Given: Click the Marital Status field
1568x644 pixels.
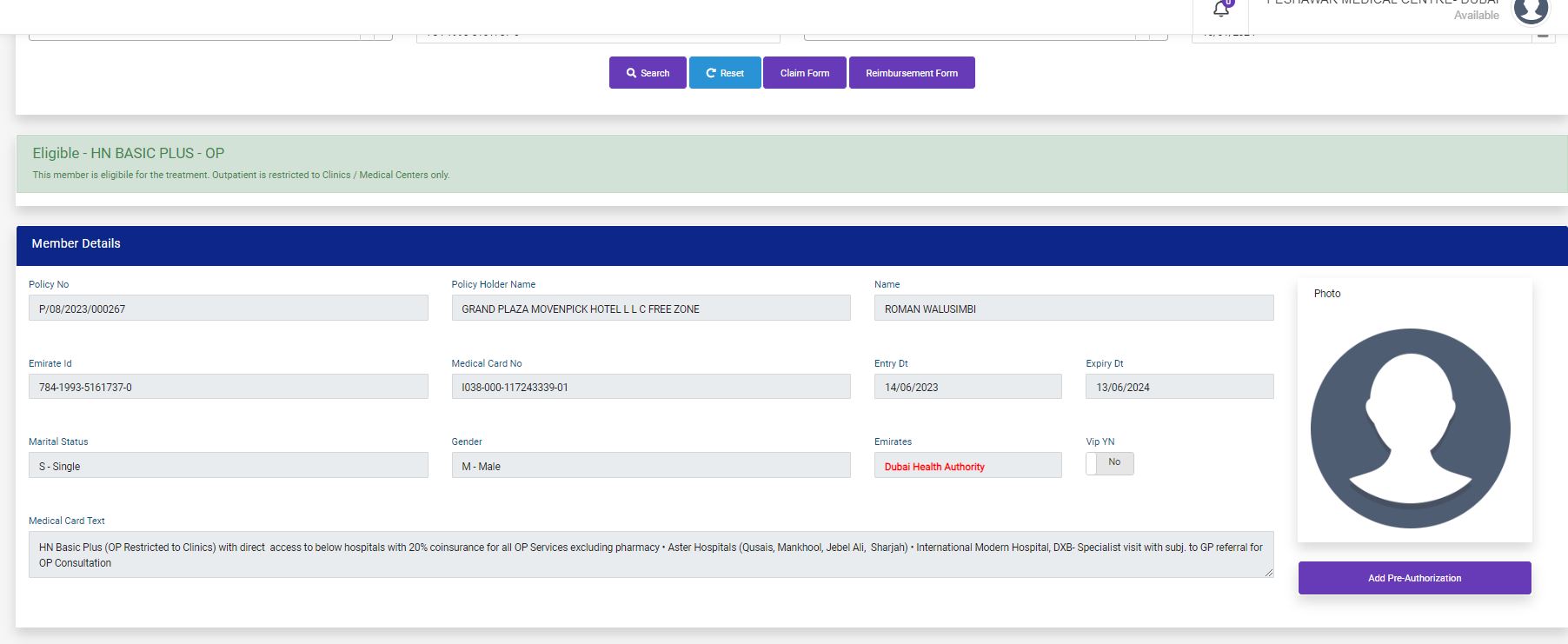Looking at the screenshot, I should (x=228, y=466).
